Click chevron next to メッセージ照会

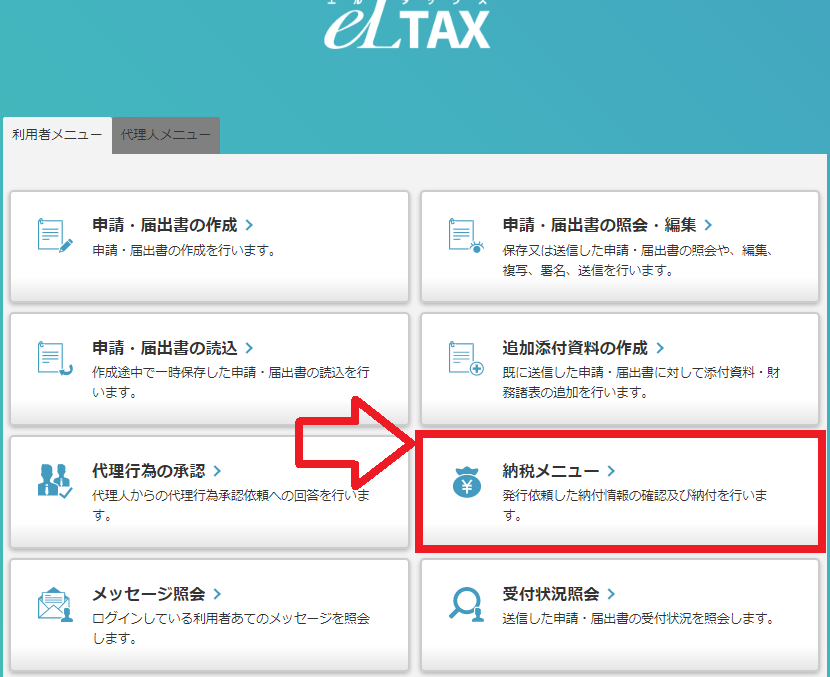(217, 594)
